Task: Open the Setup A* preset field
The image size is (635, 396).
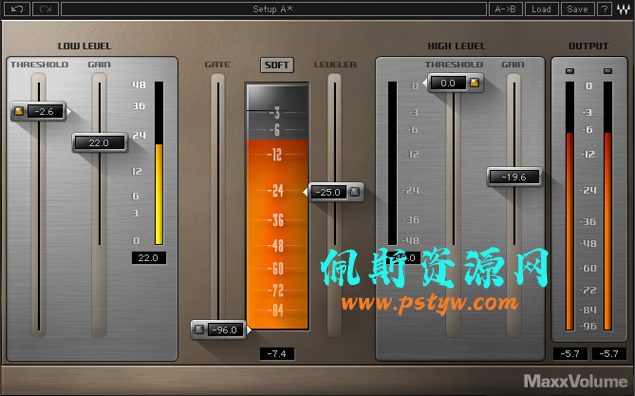Action: click(274, 9)
